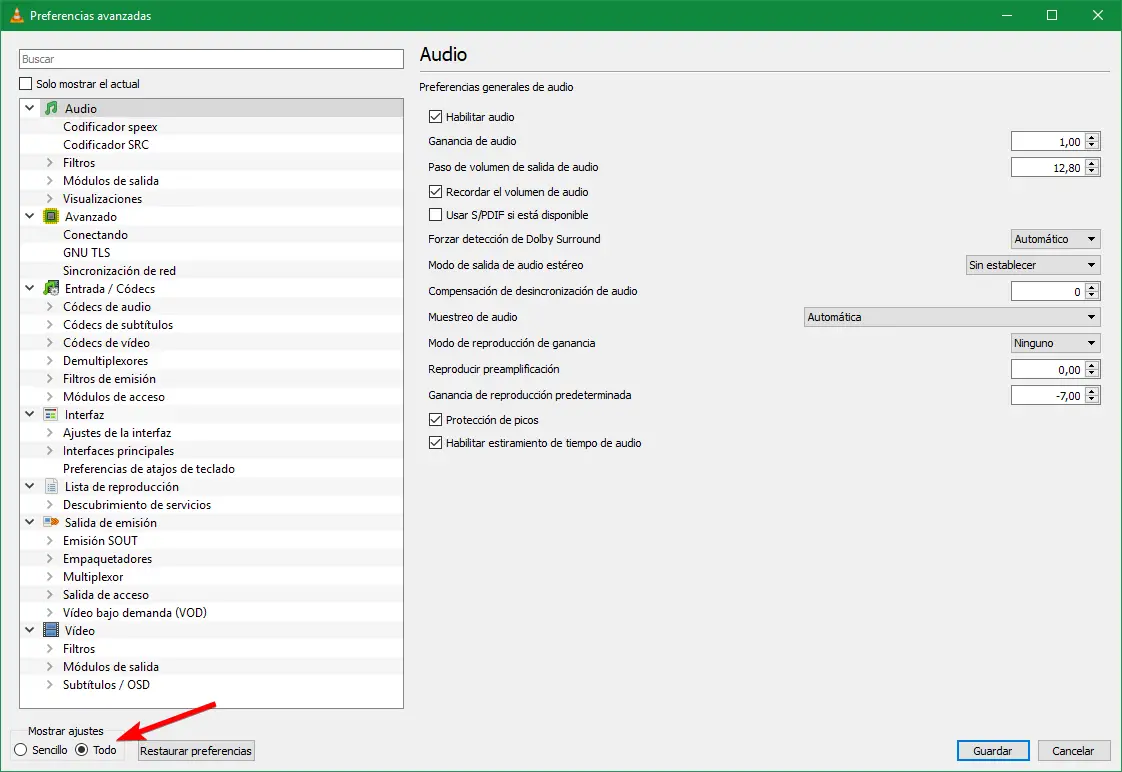Select Codificador SRC item
Screen dimensions: 1122x772
pyautogui.click(x=106, y=145)
